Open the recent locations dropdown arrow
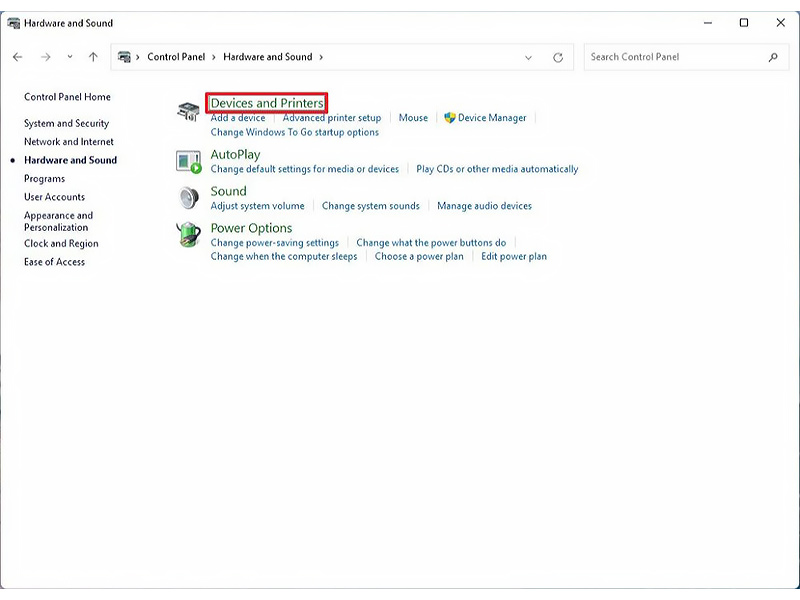Viewport: 800px width, 600px height. tap(70, 57)
